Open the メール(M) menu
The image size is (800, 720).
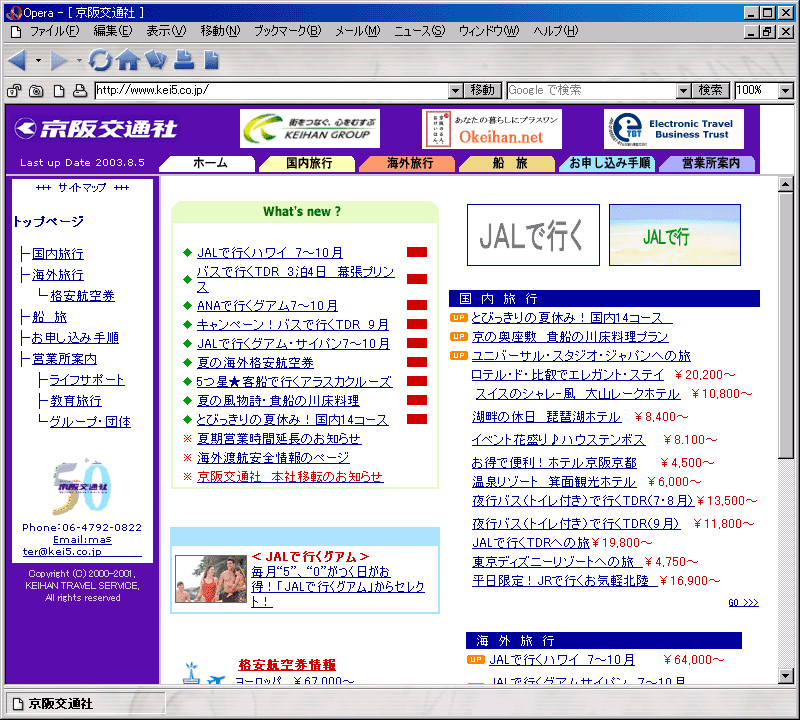pyautogui.click(x=358, y=31)
